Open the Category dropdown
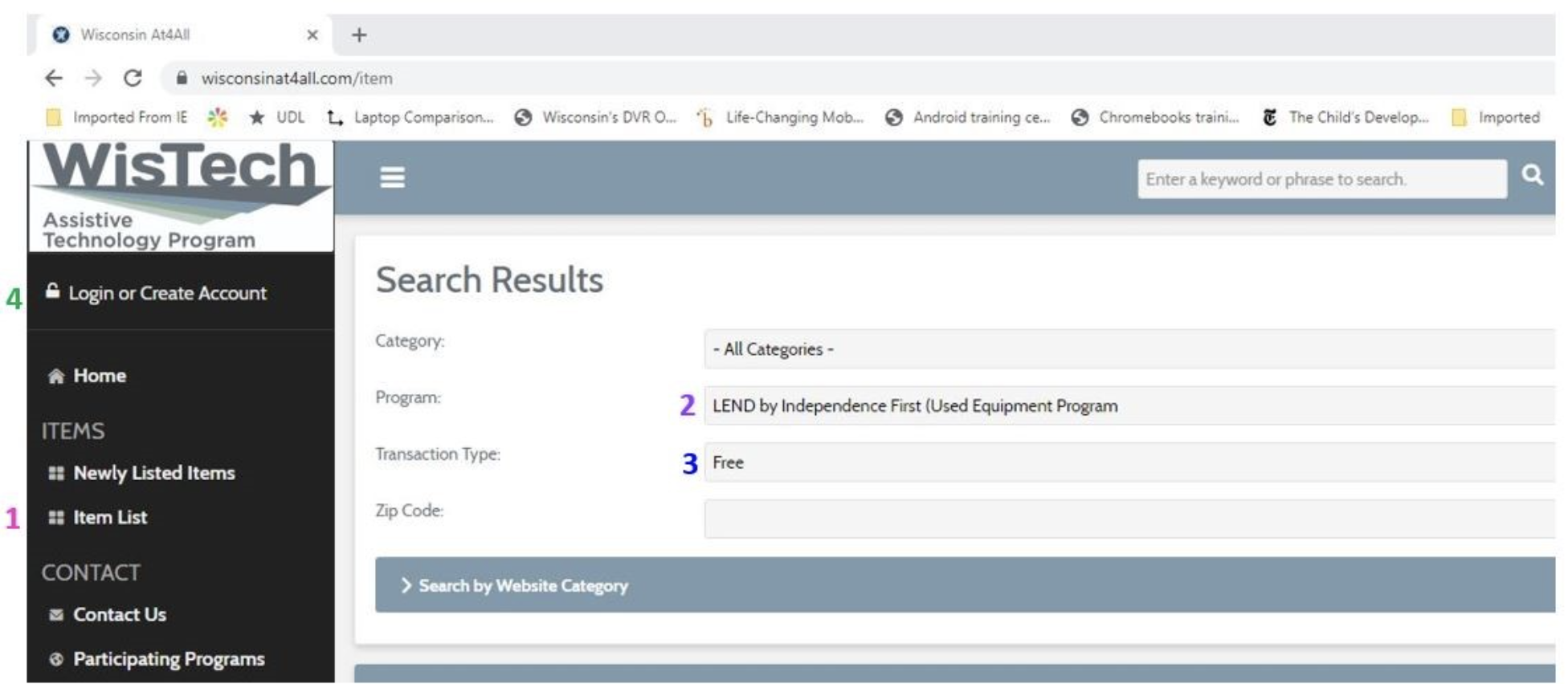Image resolution: width=1568 pixels, height=684 pixels. coord(1129,349)
